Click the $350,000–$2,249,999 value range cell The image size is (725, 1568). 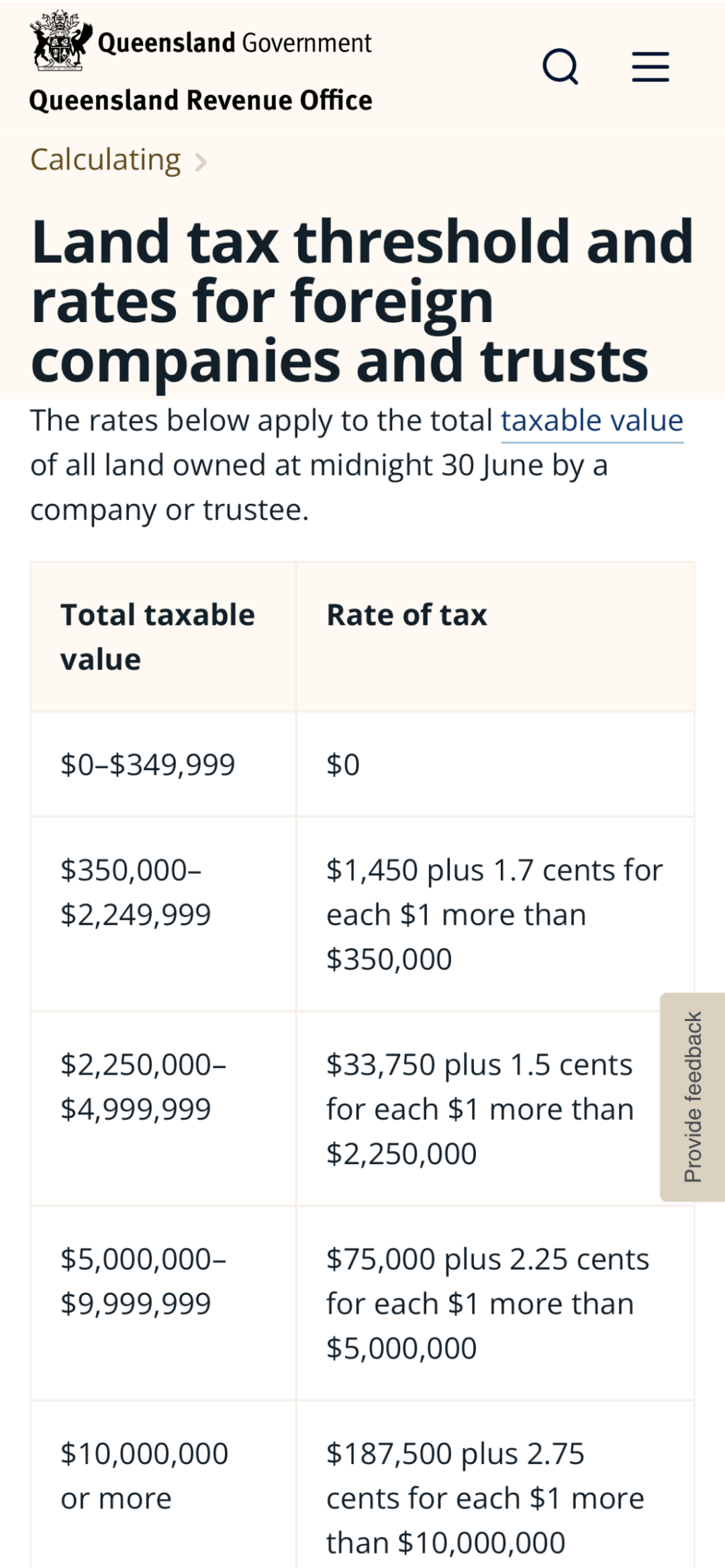click(136, 892)
